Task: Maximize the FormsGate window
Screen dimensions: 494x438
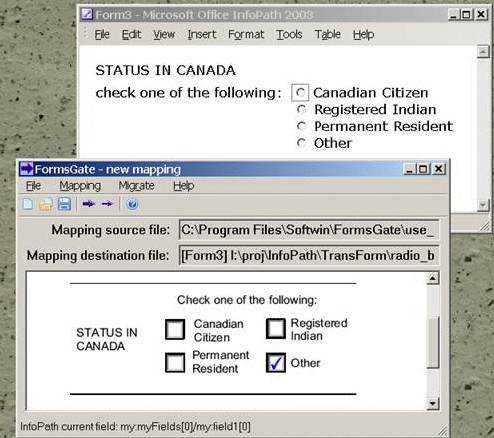Action: (x=423, y=169)
